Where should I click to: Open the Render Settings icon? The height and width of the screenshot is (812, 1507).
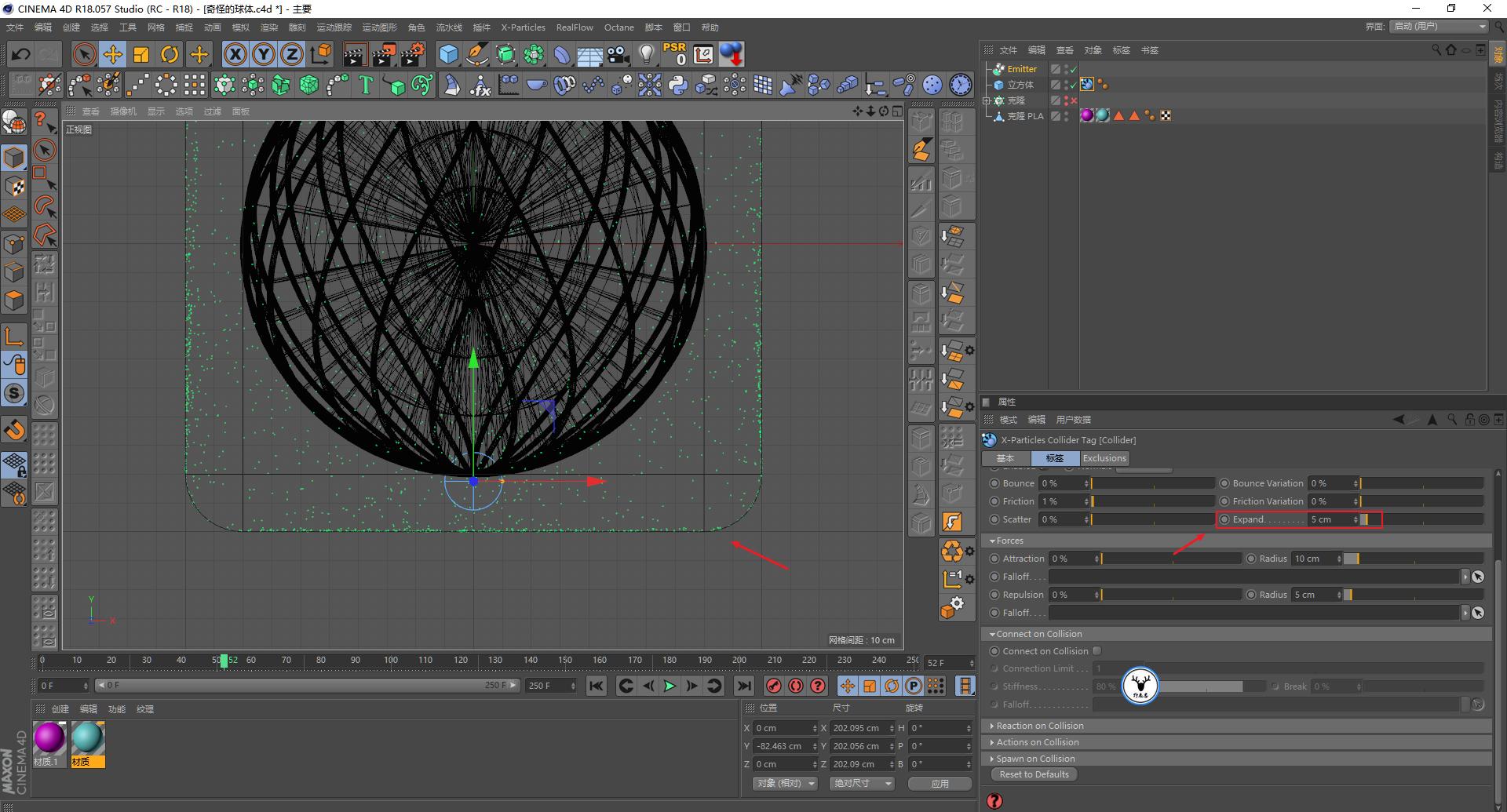(411, 53)
